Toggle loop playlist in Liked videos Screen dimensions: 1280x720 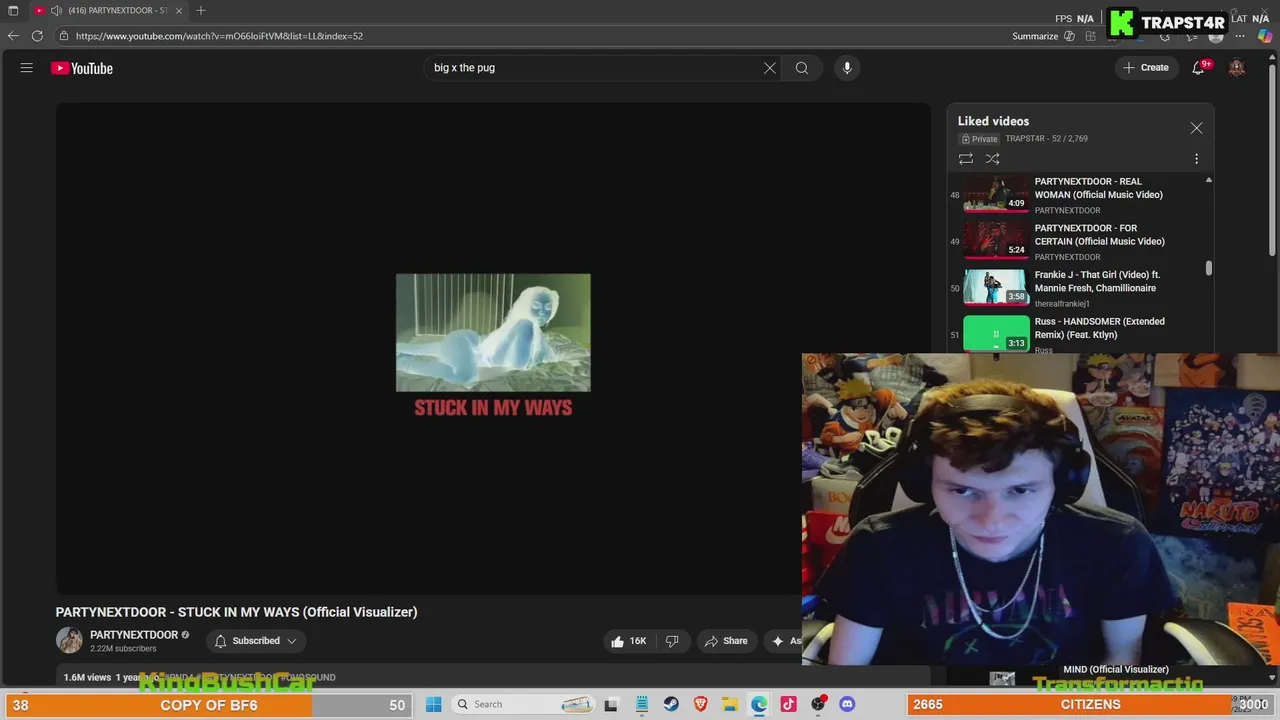[966, 159]
